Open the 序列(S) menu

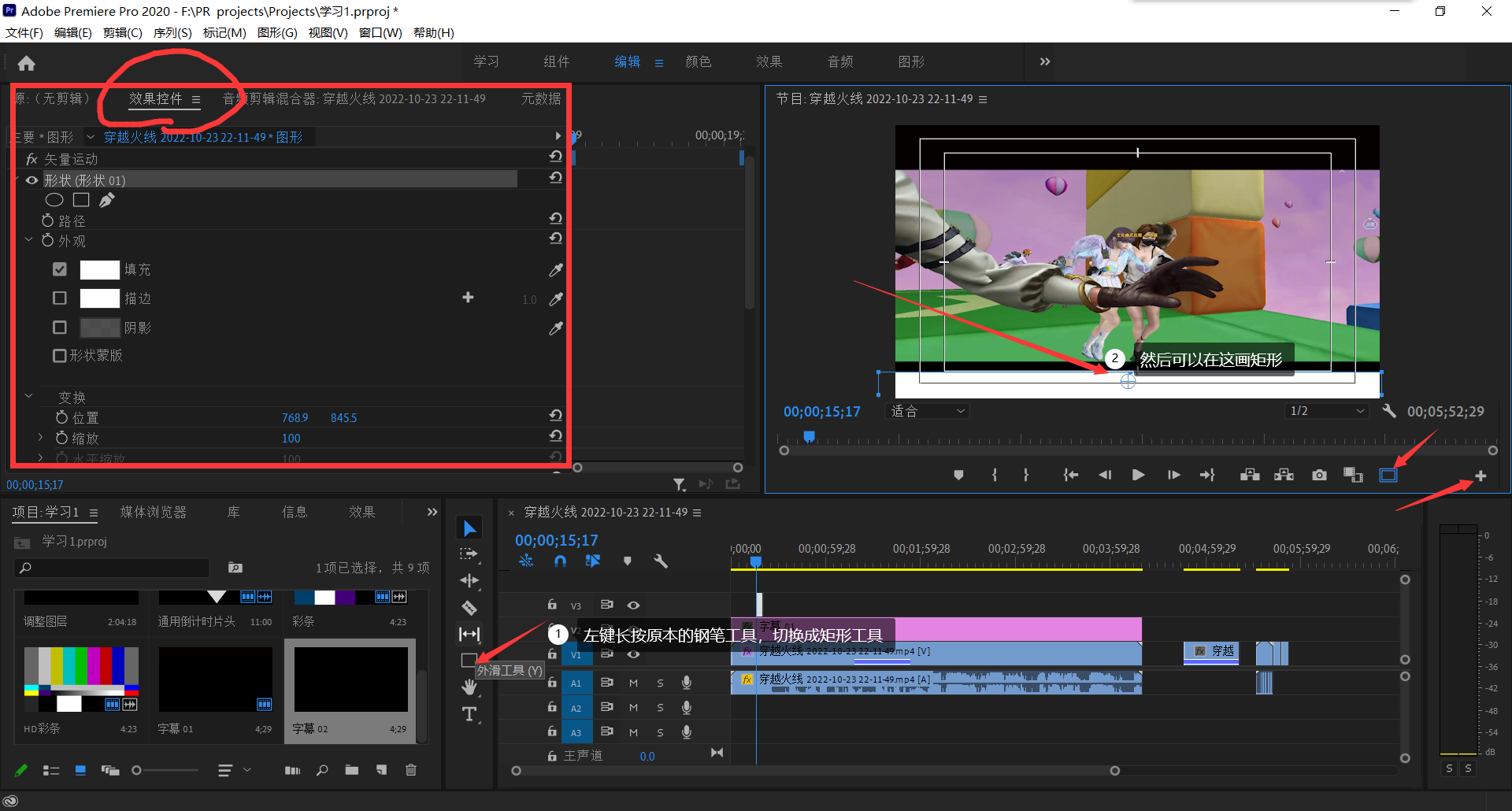[x=172, y=33]
